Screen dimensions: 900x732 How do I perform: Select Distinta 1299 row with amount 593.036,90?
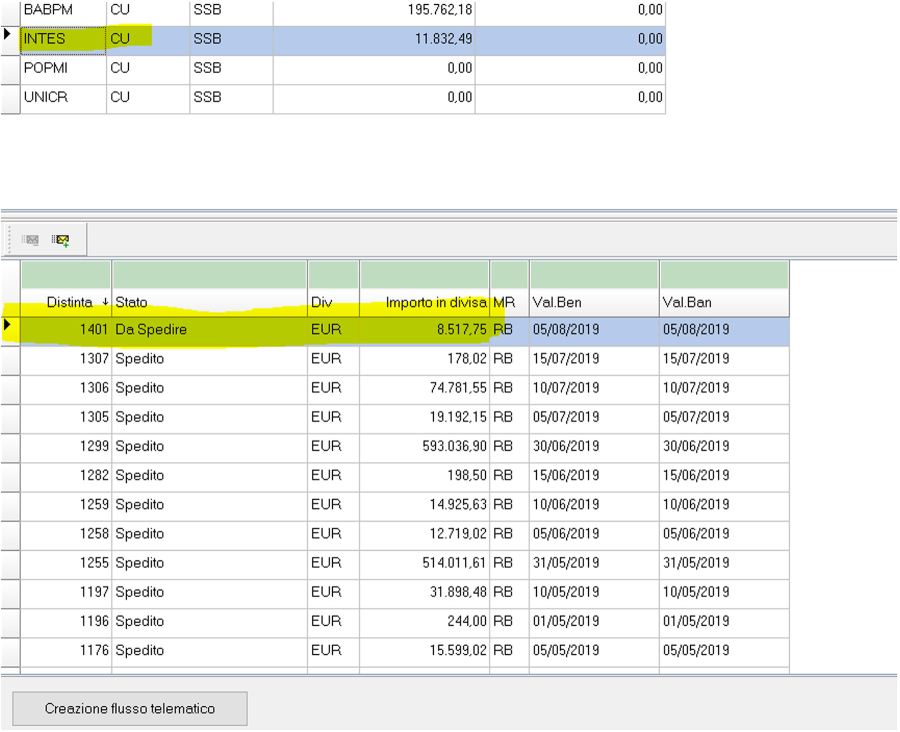click(x=210, y=446)
